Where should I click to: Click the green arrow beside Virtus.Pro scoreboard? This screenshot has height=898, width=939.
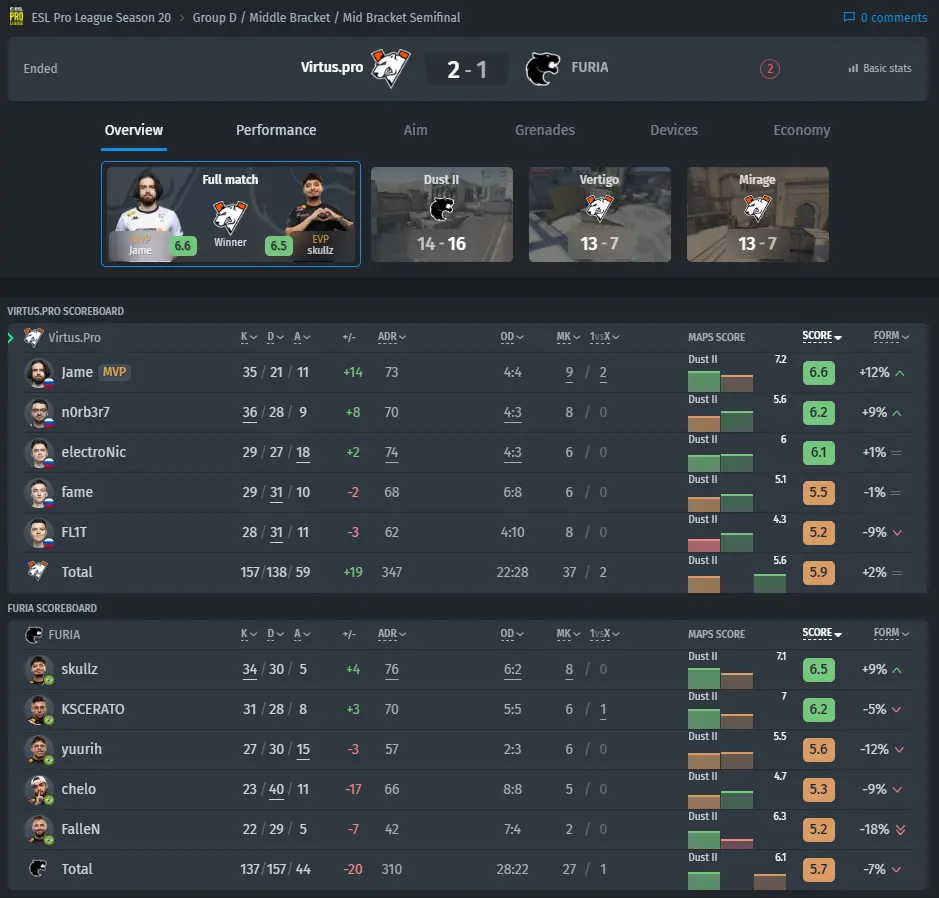tap(11, 338)
